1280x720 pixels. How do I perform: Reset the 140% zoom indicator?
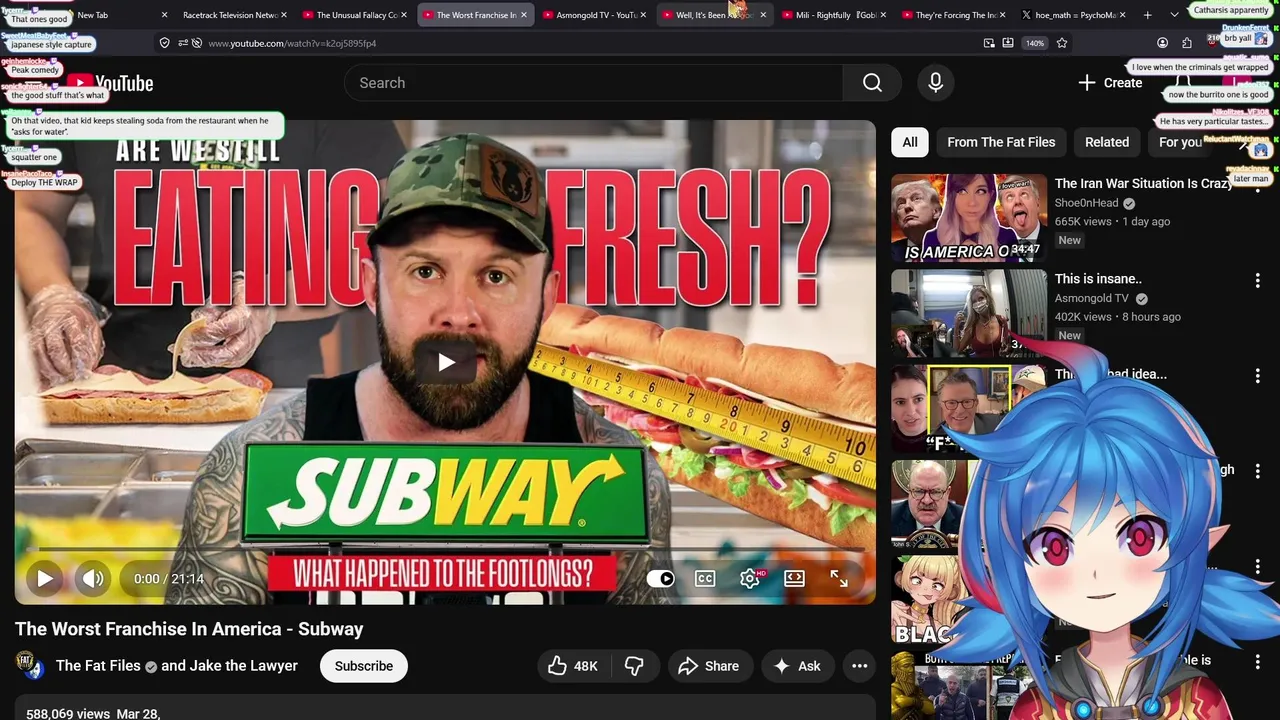[1035, 43]
